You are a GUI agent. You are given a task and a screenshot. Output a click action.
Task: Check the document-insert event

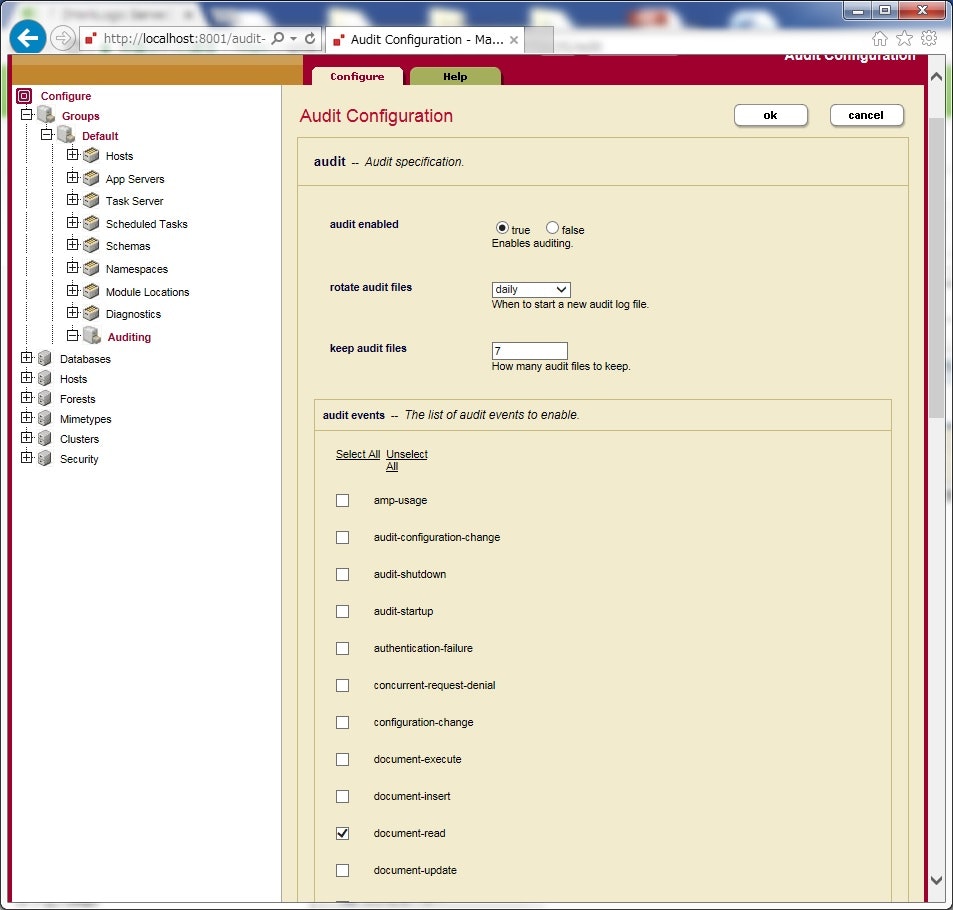click(x=342, y=796)
